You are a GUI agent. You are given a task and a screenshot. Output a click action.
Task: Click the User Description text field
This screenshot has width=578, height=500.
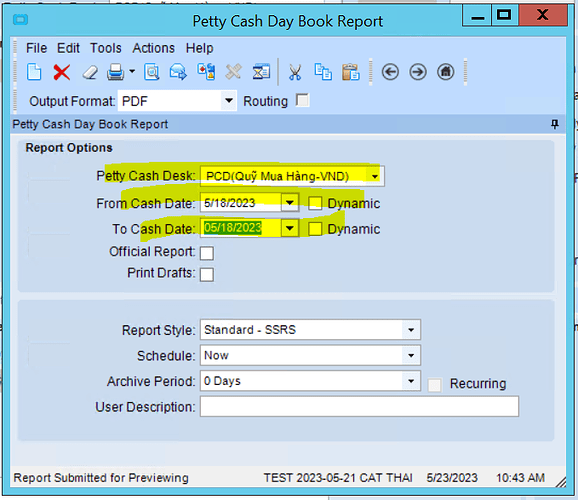tap(359, 407)
